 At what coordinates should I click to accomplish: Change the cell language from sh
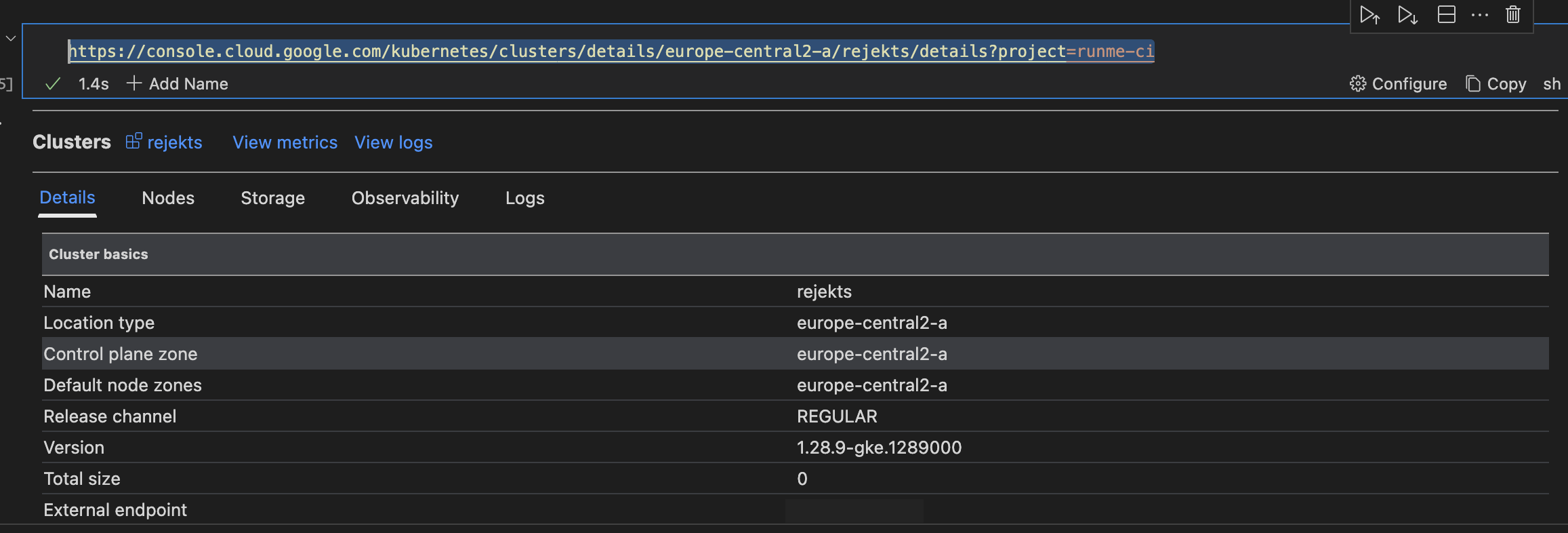(1552, 84)
